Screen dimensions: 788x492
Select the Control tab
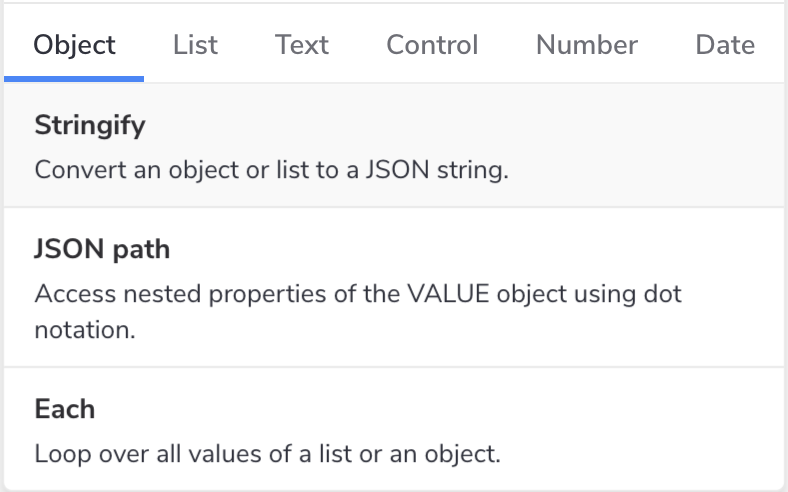tap(432, 45)
